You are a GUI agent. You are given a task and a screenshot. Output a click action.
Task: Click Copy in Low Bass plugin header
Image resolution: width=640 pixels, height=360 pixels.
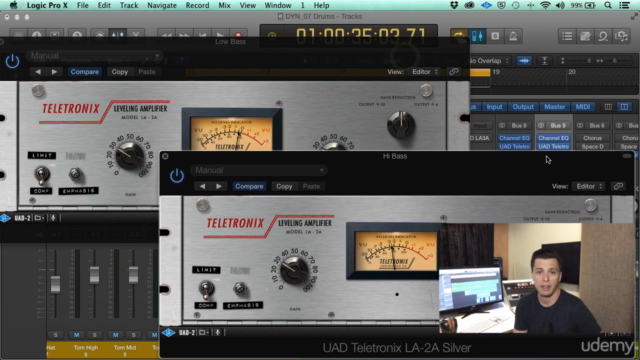(120, 72)
